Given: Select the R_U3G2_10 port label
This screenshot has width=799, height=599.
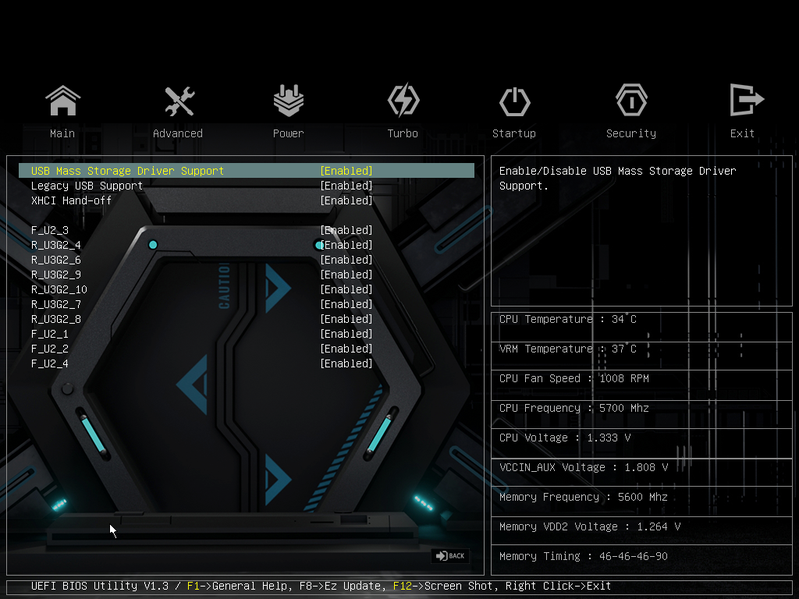Looking at the screenshot, I should [x=59, y=289].
